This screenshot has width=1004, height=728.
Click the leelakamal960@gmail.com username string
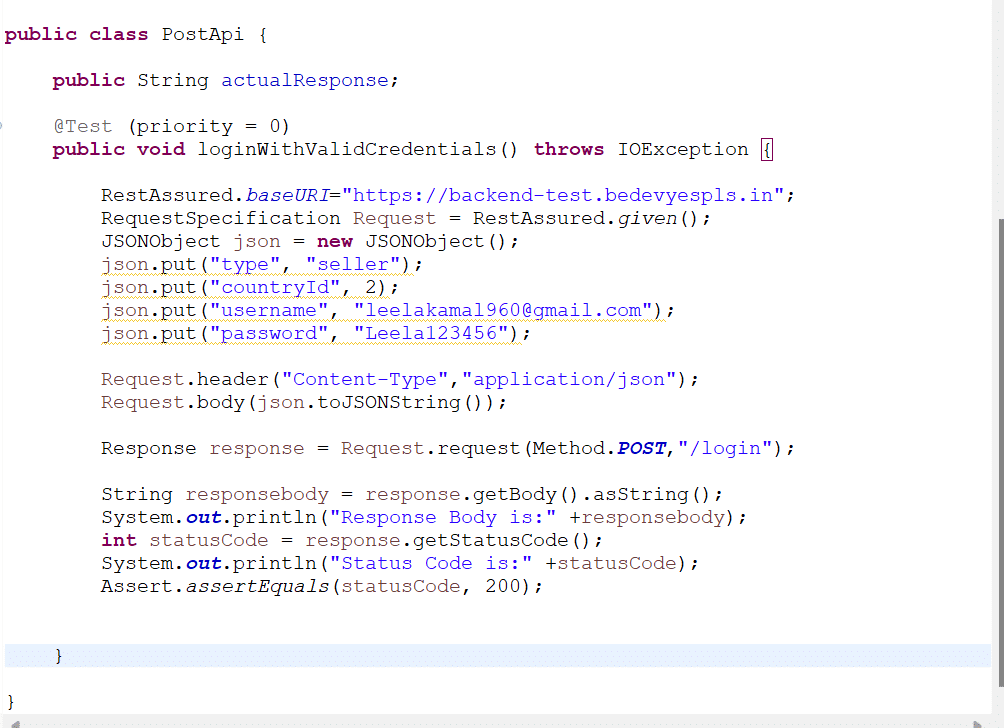(503, 311)
